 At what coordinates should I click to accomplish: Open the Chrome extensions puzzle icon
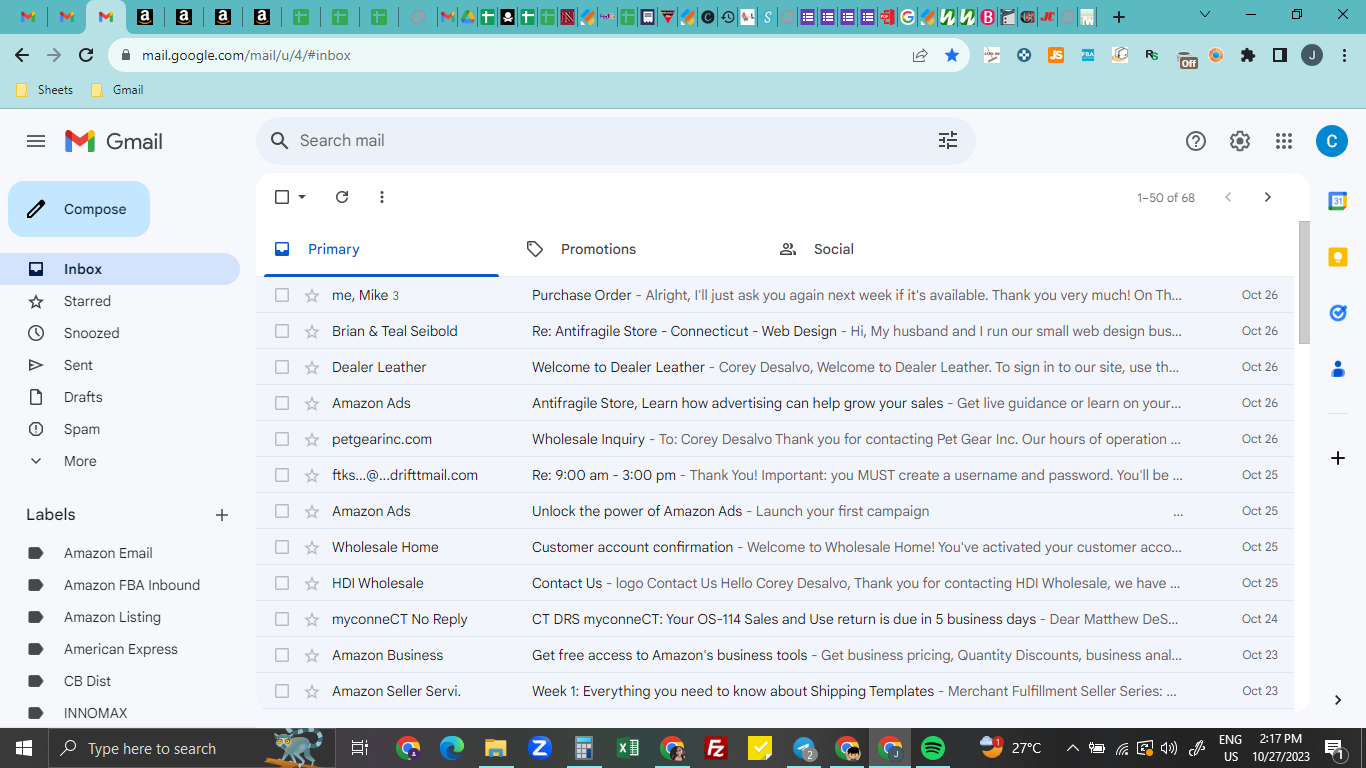click(x=1247, y=55)
